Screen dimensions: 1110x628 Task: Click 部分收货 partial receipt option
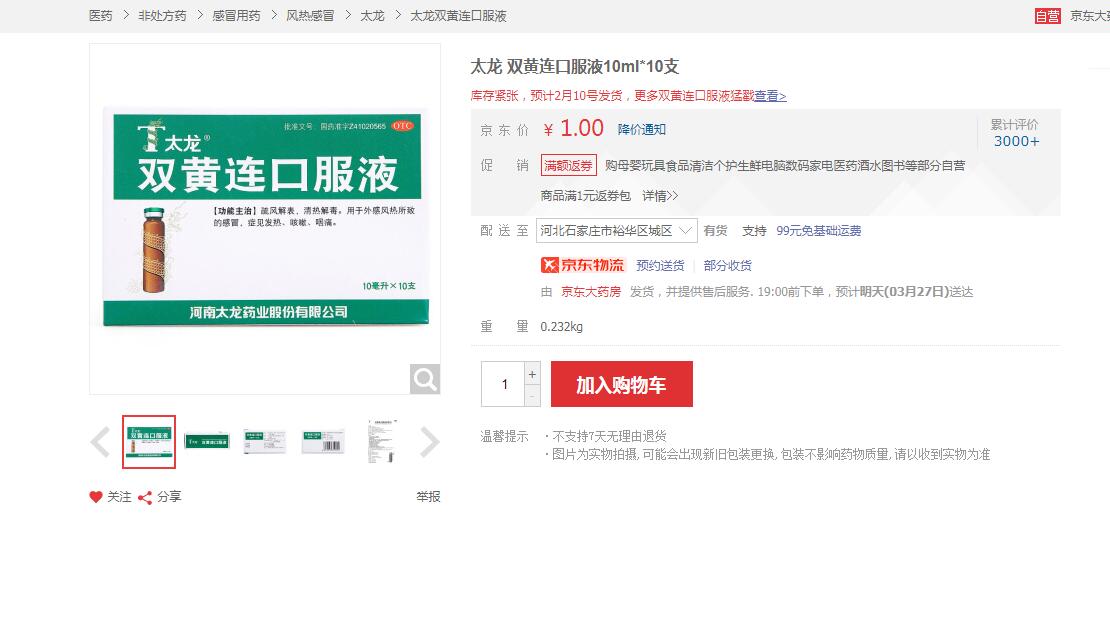(728, 266)
